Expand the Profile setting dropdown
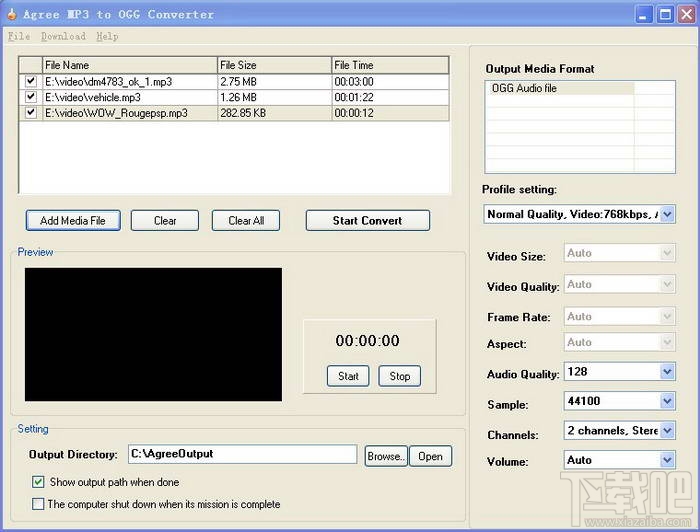Image resolution: width=700 pixels, height=532 pixels. click(667, 214)
